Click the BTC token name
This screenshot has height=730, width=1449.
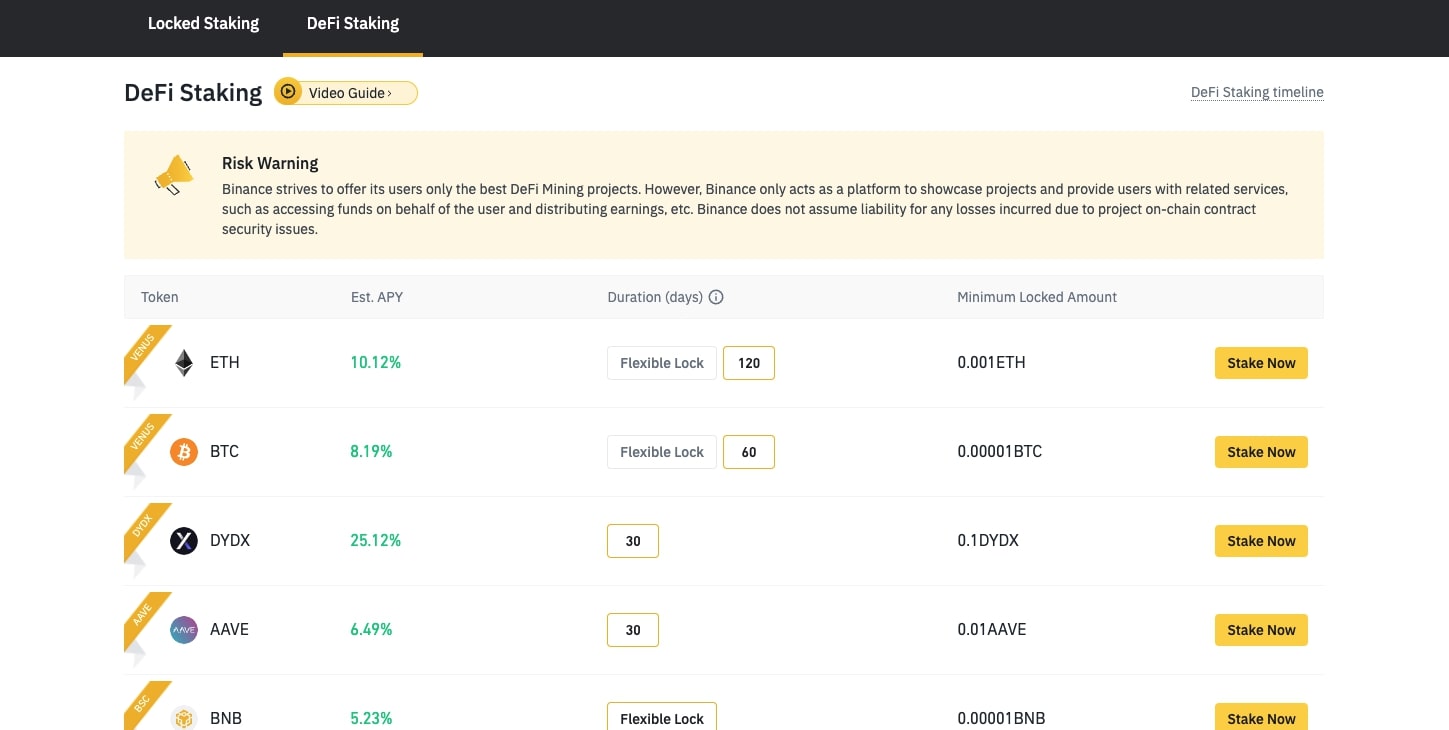pyautogui.click(x=225, y=451)
